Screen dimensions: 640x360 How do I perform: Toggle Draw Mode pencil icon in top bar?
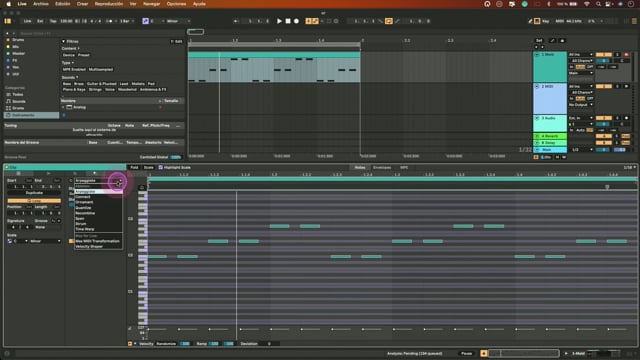pyautogui.click(x=530, y=21)
